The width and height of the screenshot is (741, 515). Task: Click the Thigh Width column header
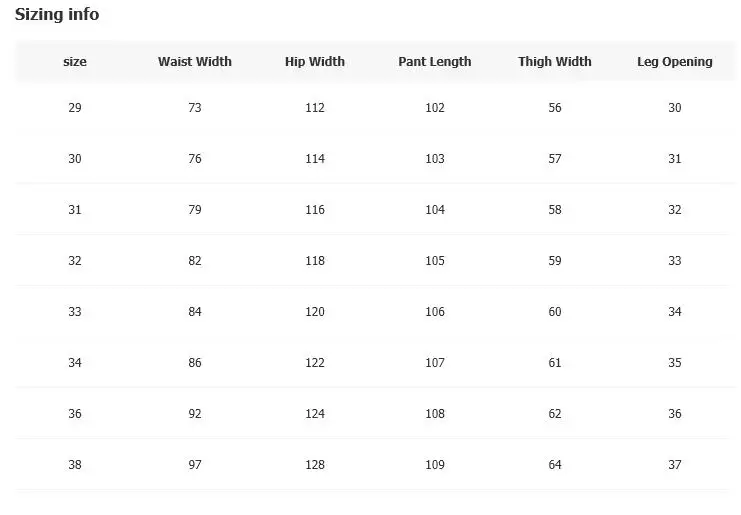[555, 62]
